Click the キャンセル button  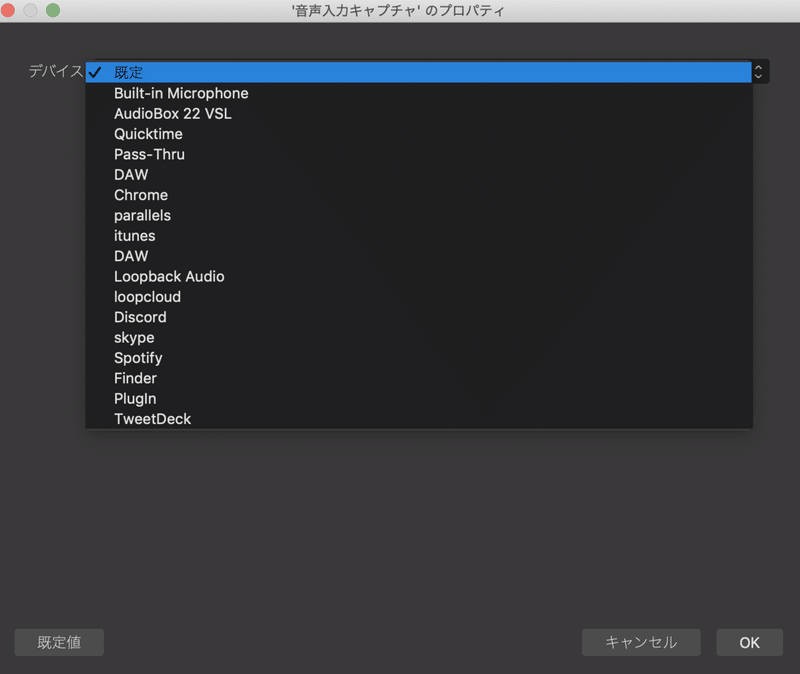641,642
